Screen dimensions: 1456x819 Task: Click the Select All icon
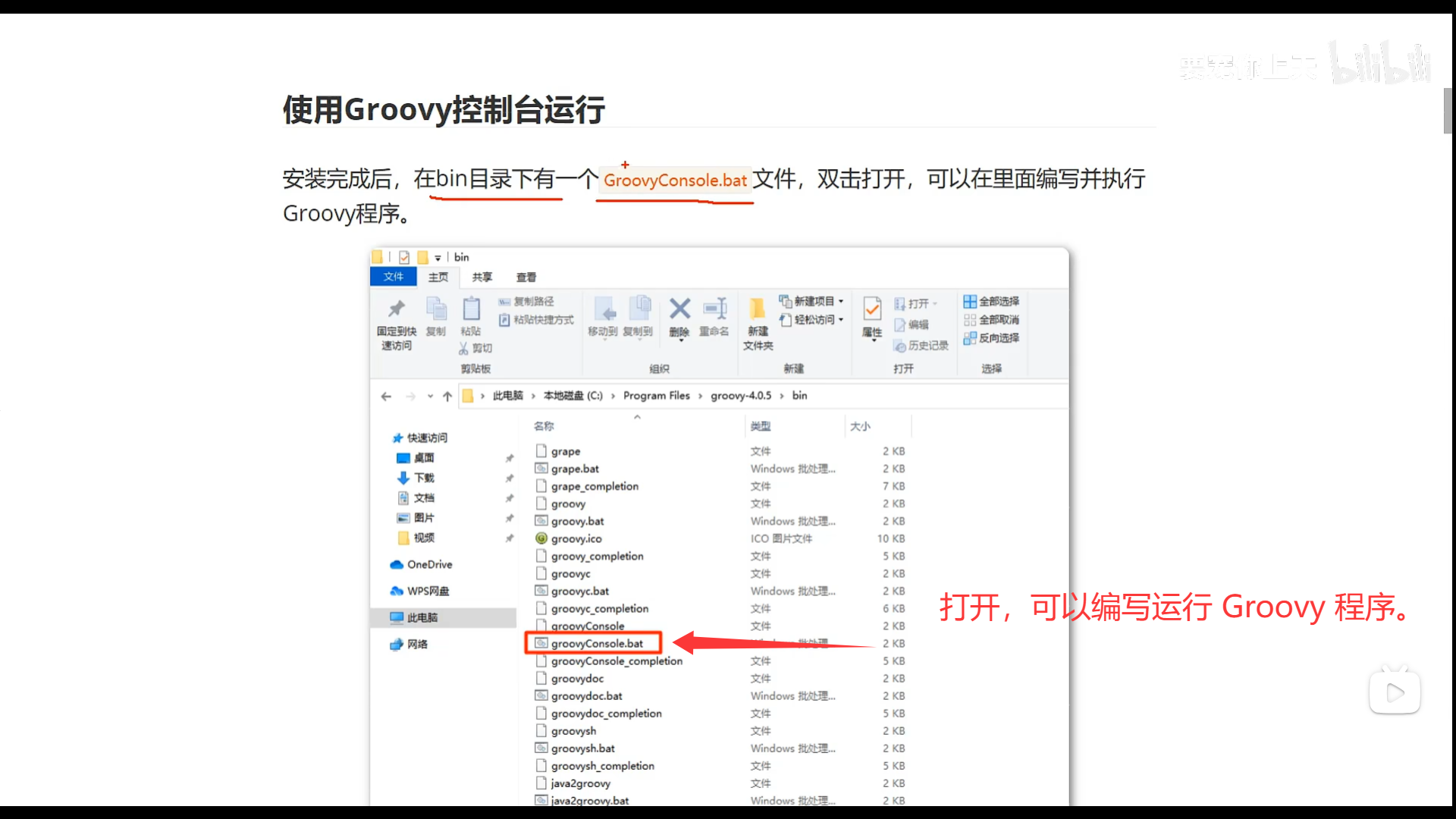pos(969,301)
